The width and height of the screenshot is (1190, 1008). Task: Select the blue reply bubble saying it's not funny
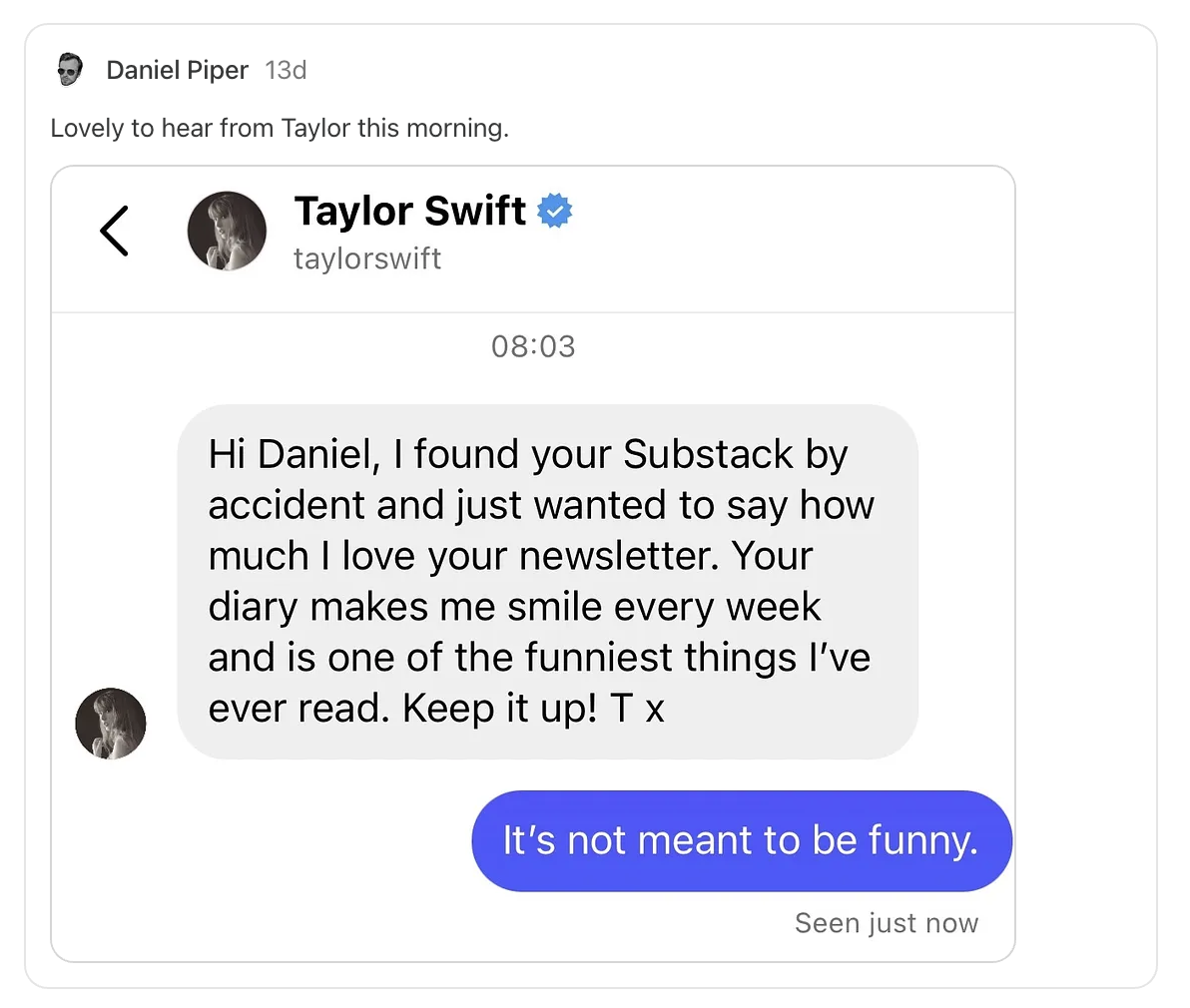(x=741, y=840)
